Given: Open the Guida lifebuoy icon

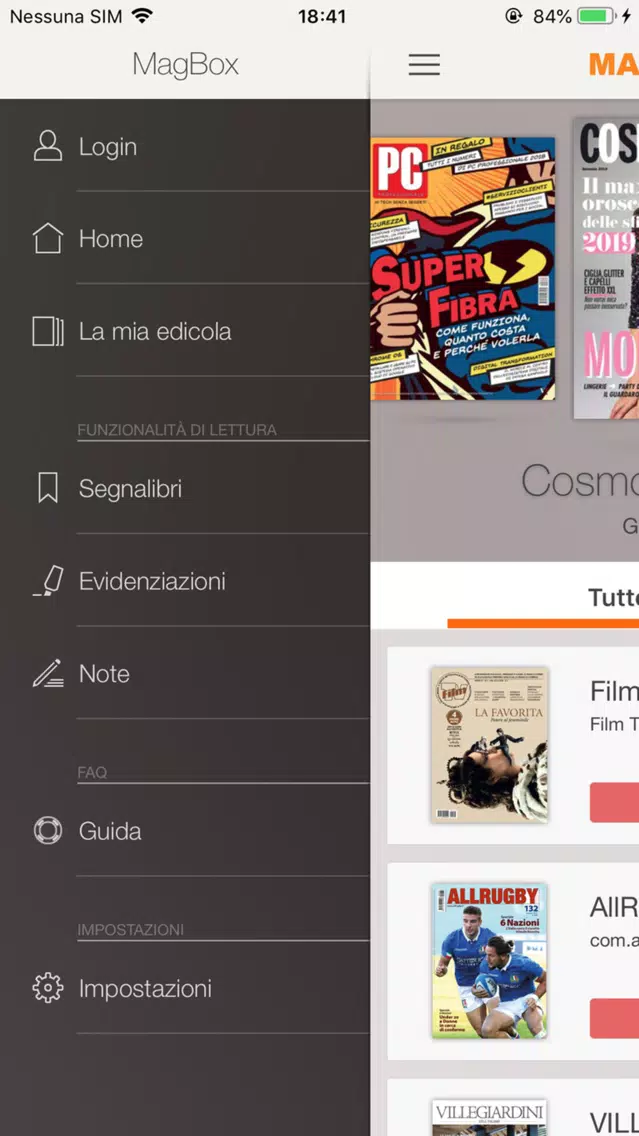Looking at the screenshot, I should (x=48, y=830).
